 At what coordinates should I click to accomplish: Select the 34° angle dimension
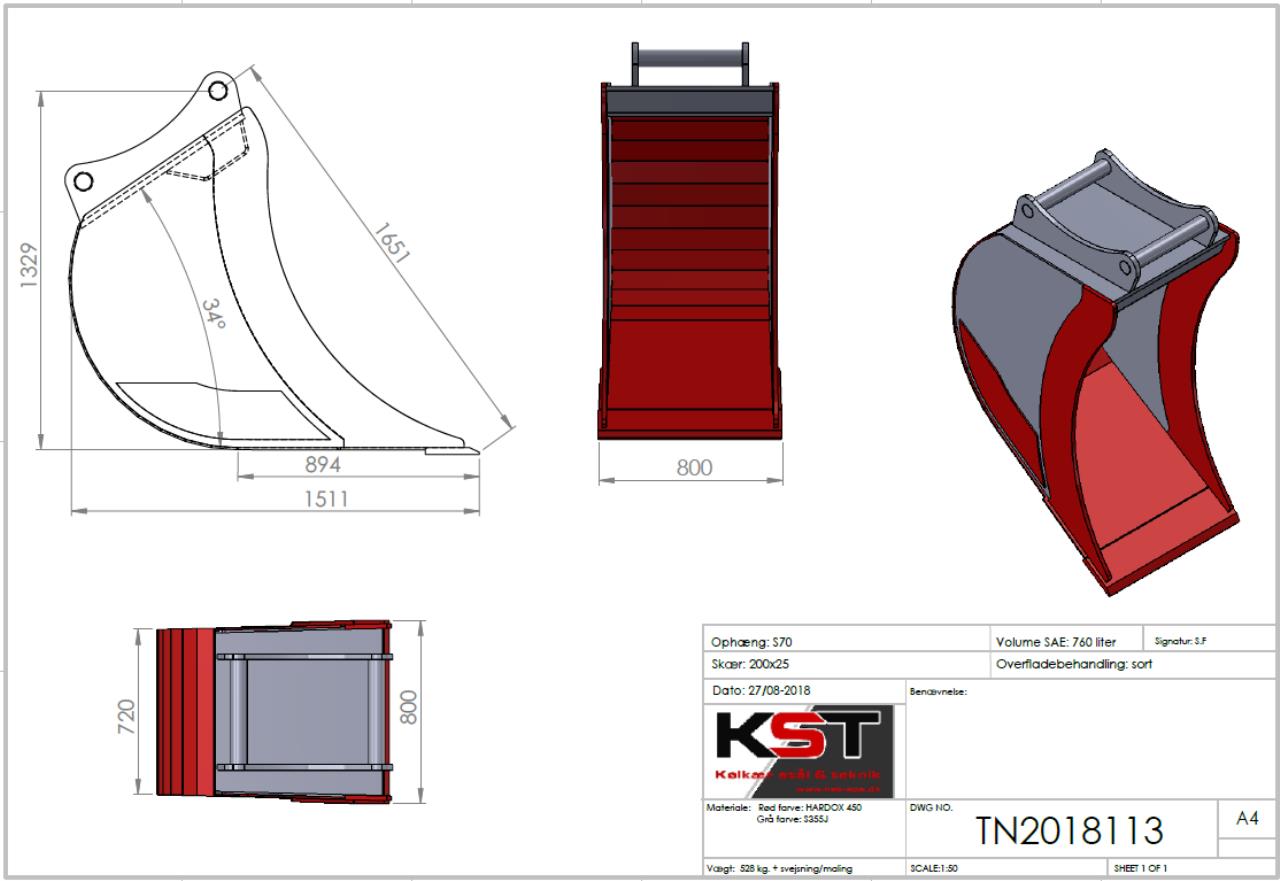coord(213,313)
